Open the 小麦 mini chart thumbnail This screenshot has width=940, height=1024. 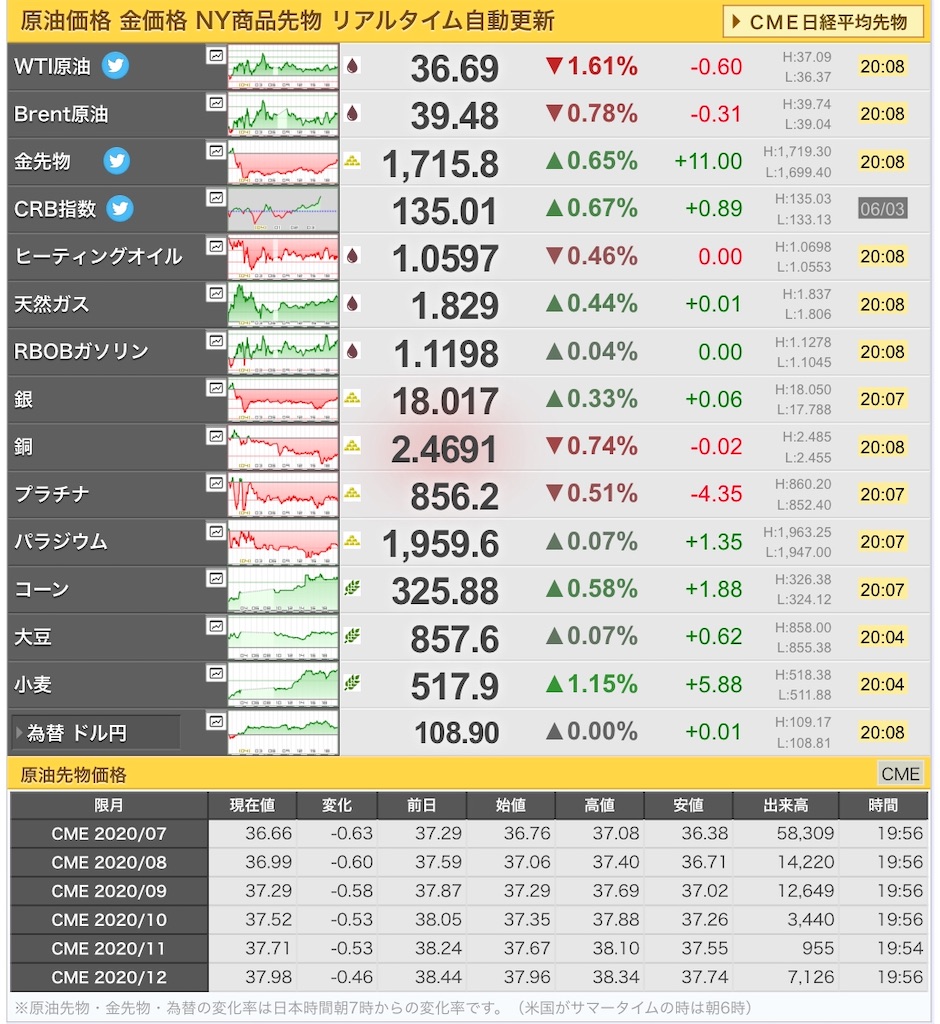coord(283,684)
